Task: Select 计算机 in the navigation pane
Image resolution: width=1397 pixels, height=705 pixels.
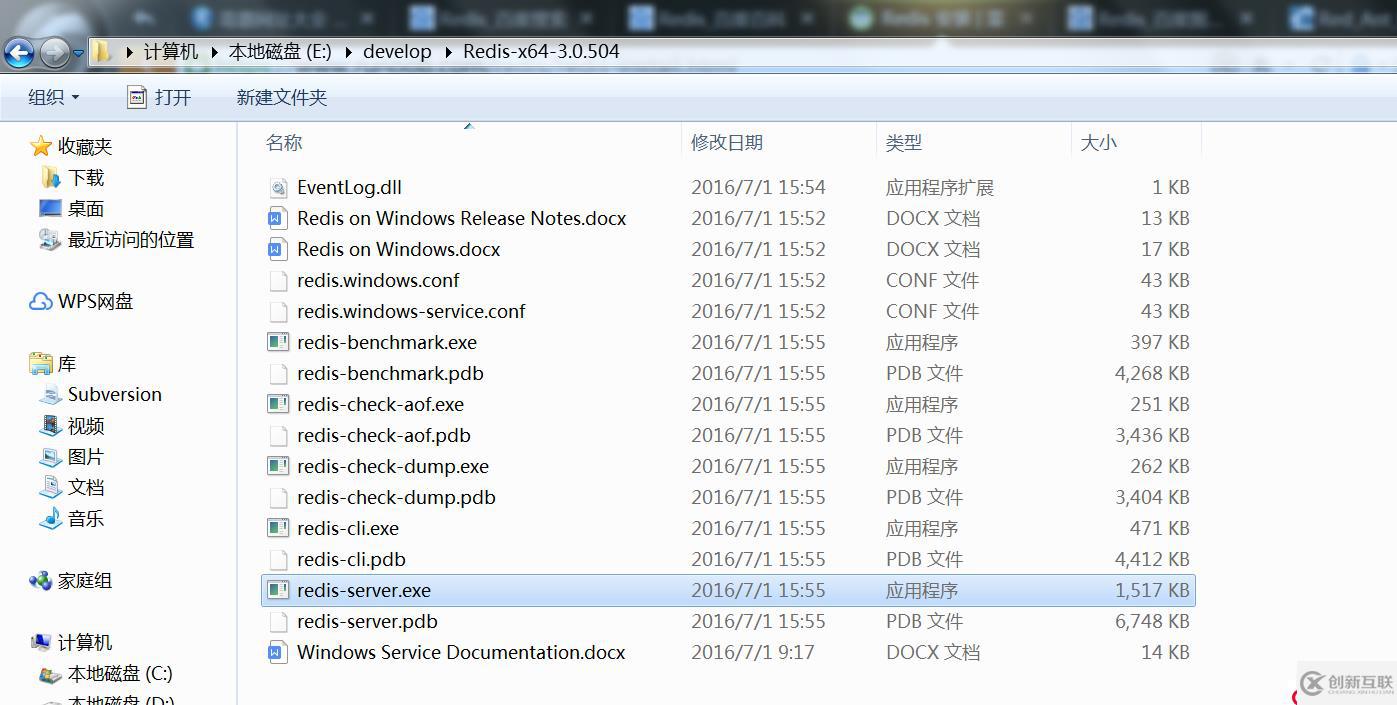Action: coord(85,643)
